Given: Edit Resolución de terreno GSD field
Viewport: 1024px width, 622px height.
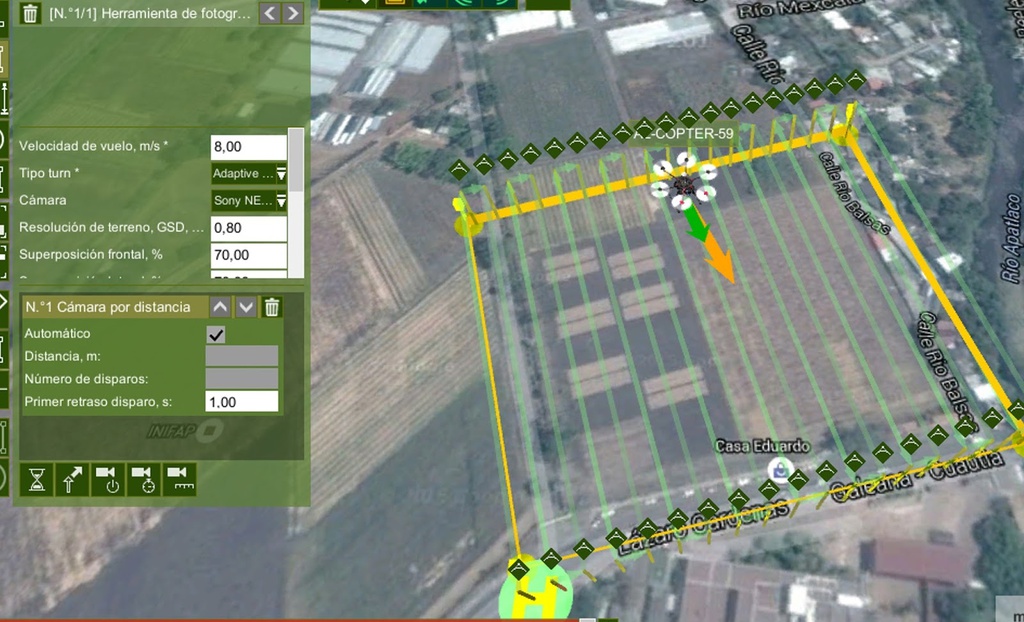Looking at the screenshot, I should click(248, 228).
